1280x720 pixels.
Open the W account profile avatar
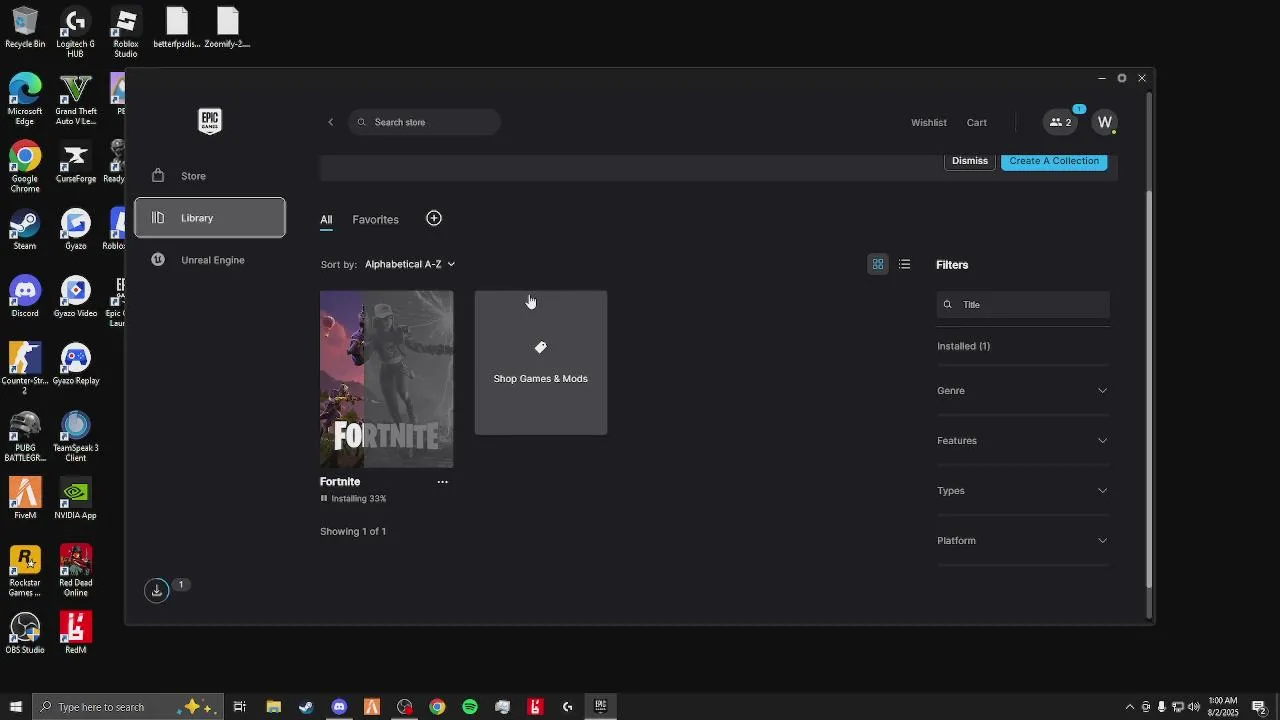pyautogui.click(x=1104, y=122)
